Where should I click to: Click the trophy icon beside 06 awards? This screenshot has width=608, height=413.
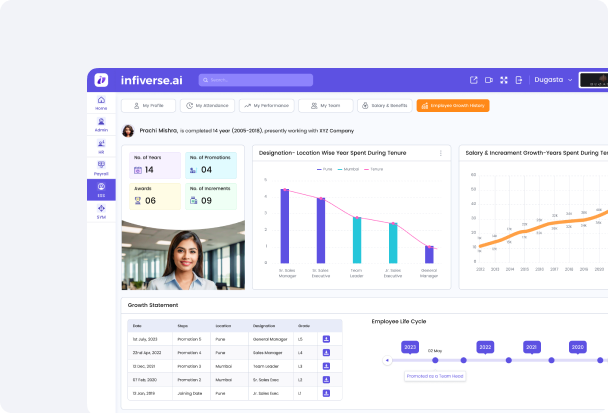coord(138,200)
